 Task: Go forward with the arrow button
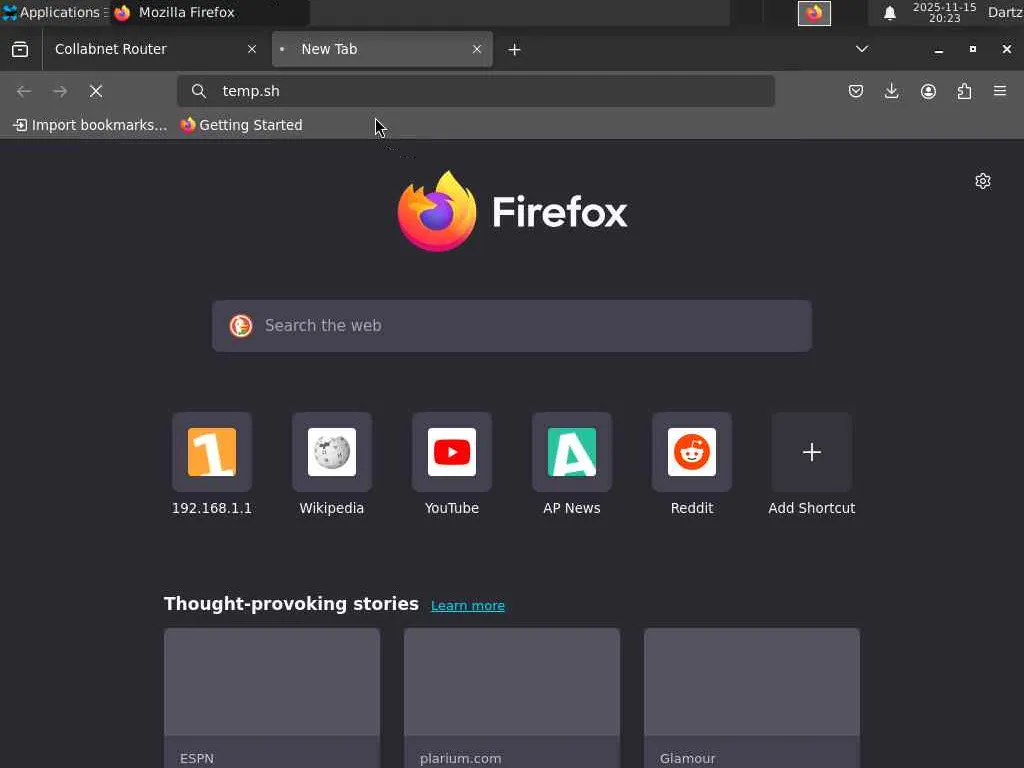(x=60, y=91)
